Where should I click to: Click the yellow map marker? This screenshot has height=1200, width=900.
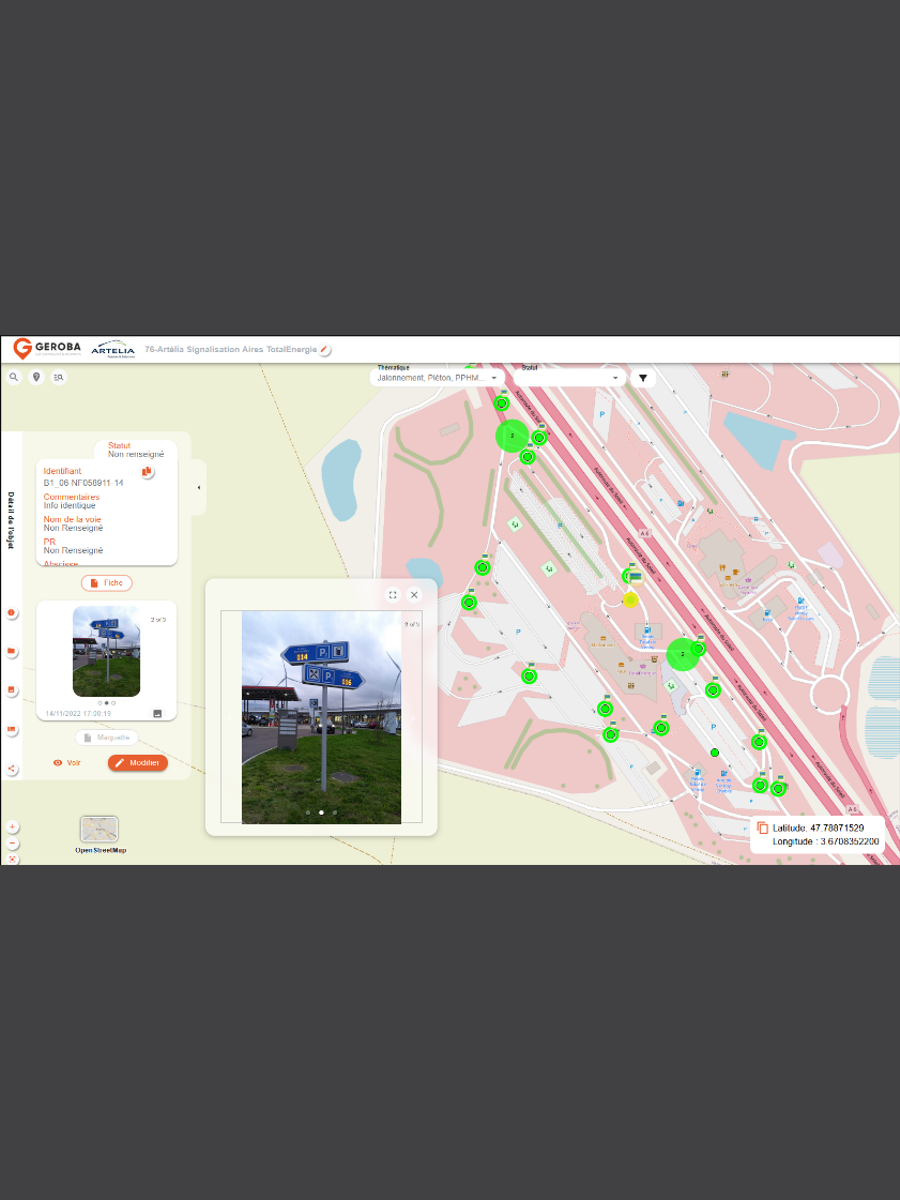click(x=631, y=599)
